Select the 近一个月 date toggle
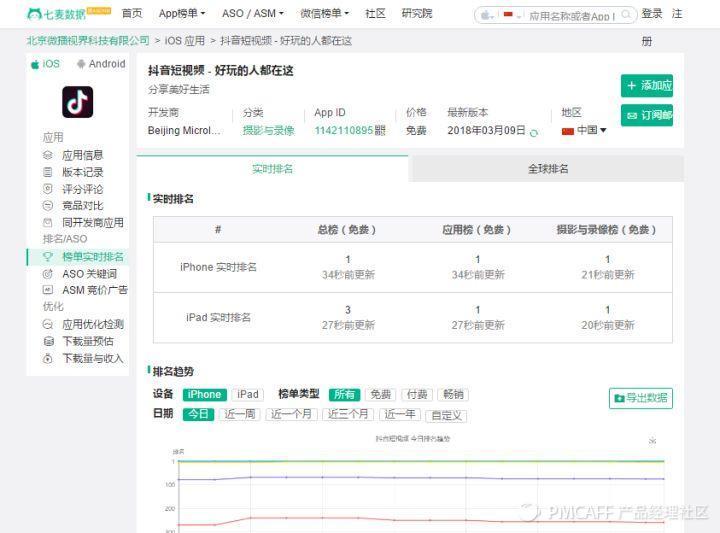This screenshot has width=720, height=533. 291,415
